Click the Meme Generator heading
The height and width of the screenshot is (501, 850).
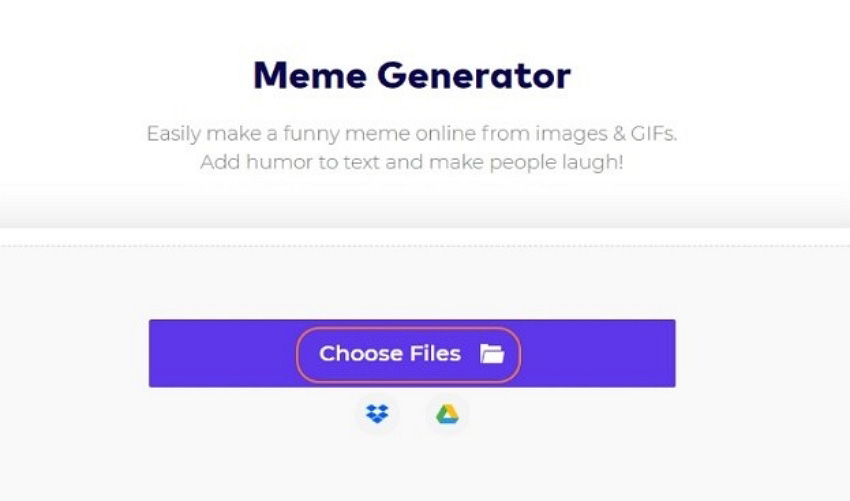tap(412, 75)
